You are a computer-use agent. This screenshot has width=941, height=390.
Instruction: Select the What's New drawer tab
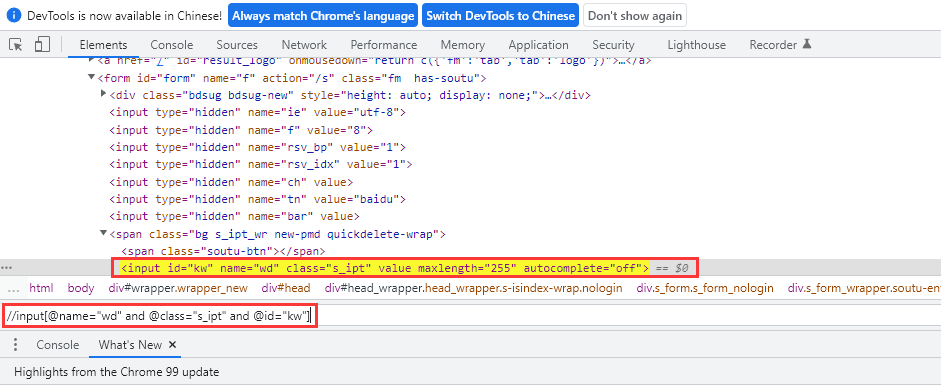130,344
